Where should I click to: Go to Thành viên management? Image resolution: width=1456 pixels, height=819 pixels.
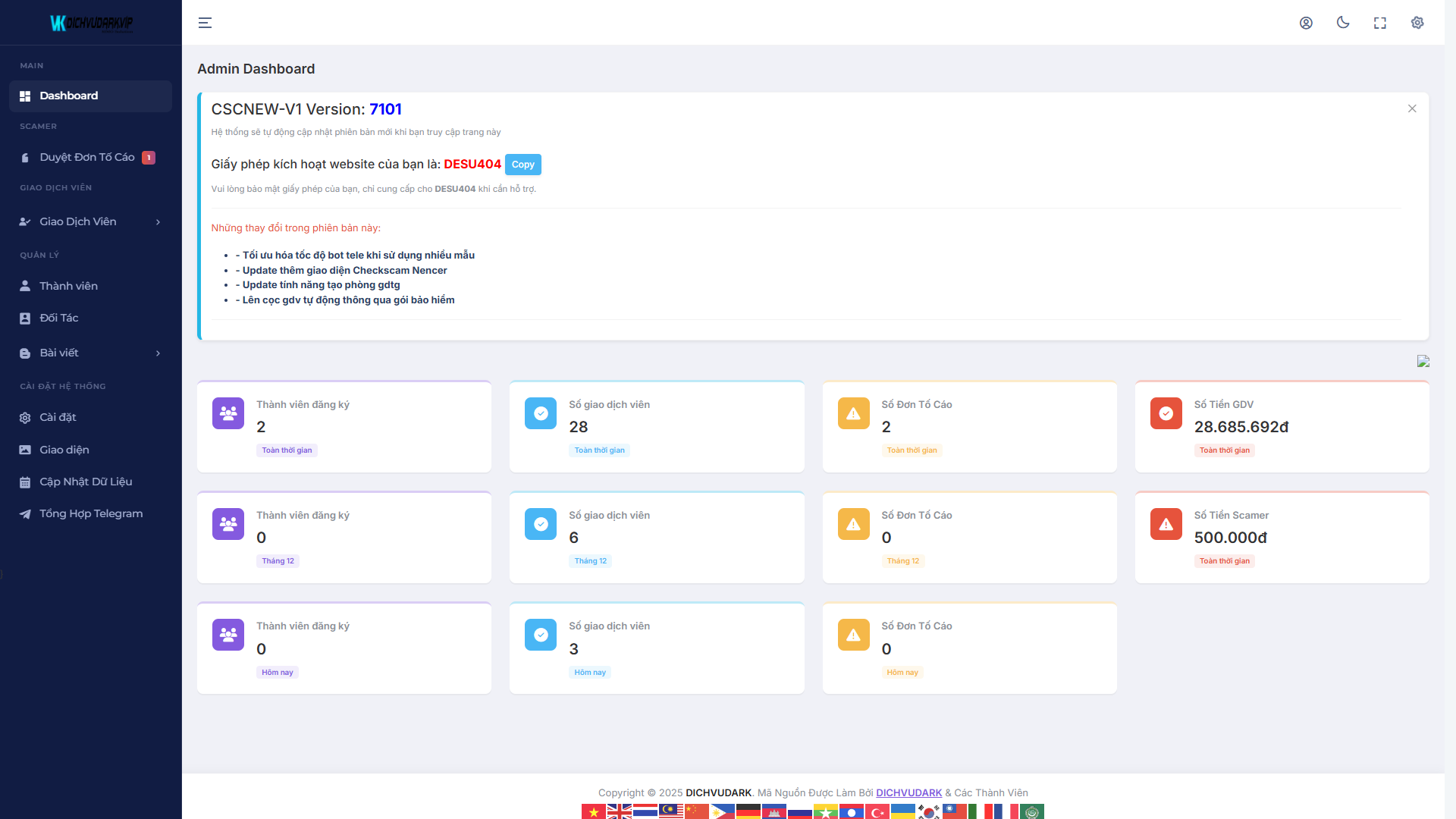(x=68, y=286)
